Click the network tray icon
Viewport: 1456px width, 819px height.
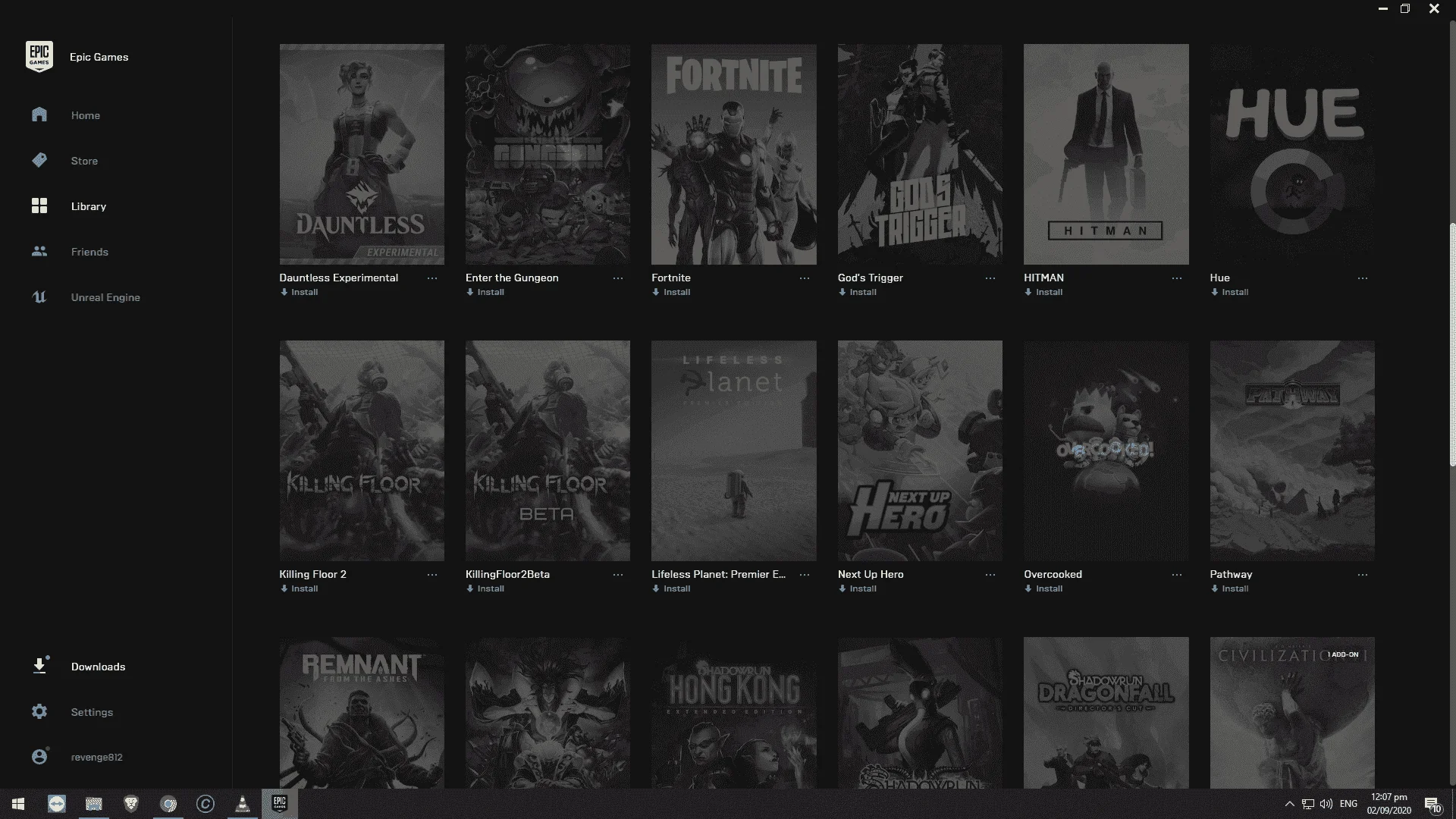(x=1308, y=804)
